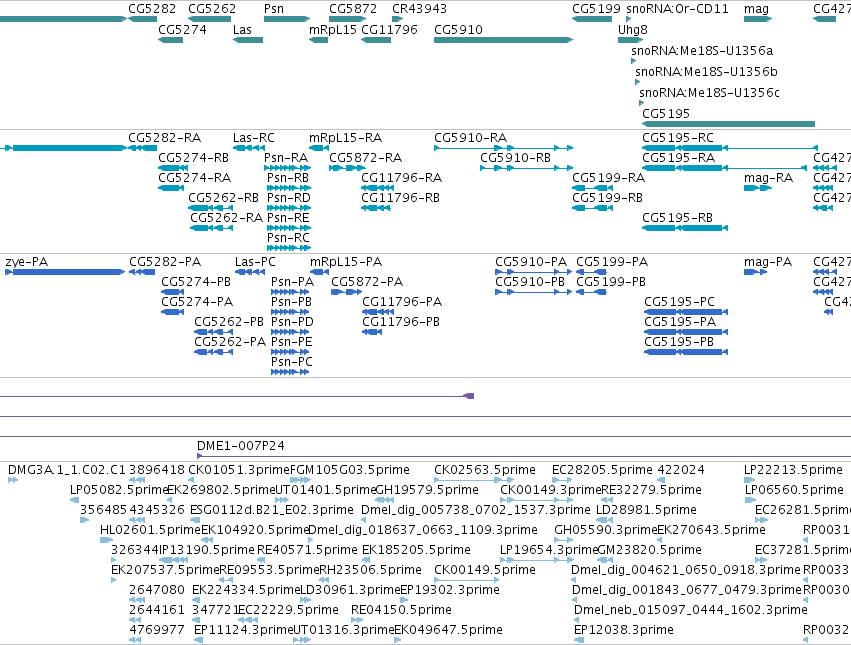Viewport: 851px width, 645px height.
Task: Open protein mRpL15-PA label
Action: pos(346,262)
